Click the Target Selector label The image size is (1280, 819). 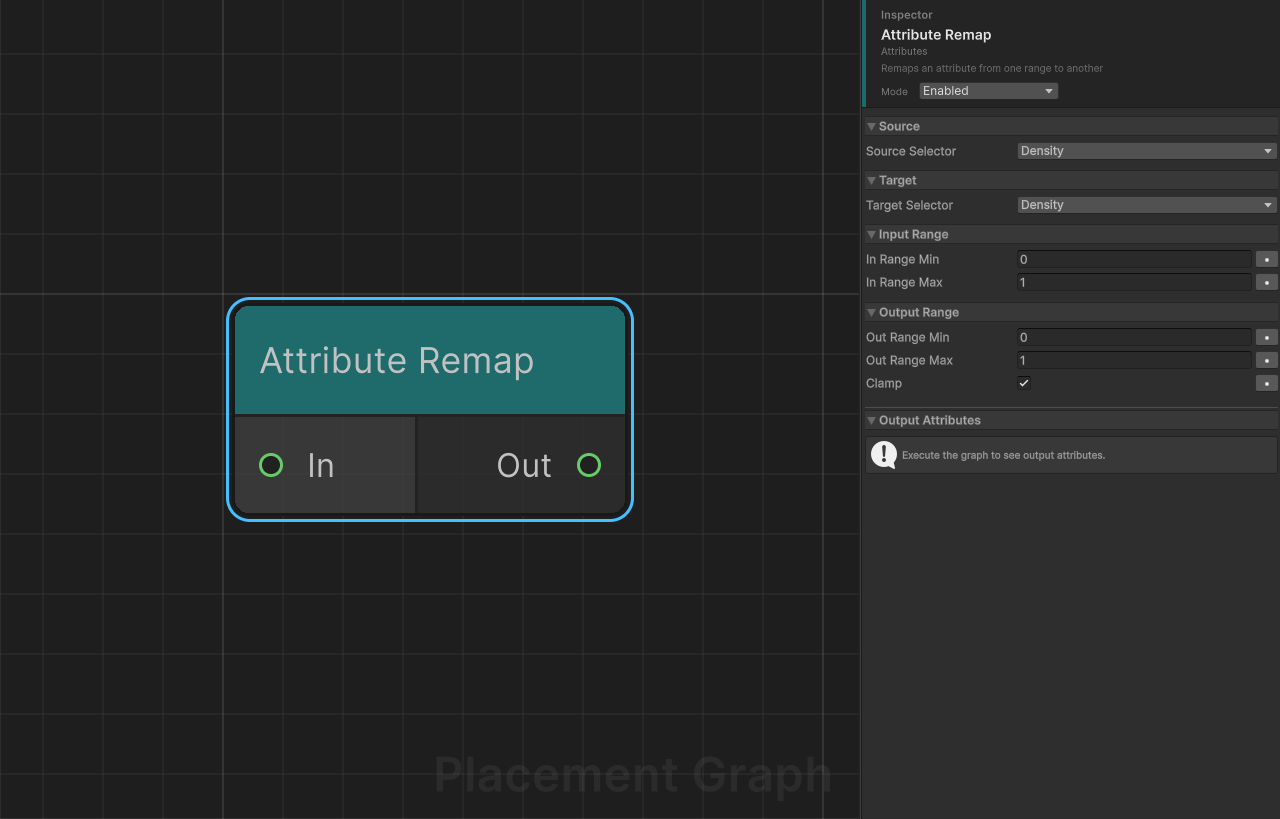pos(909,205)
